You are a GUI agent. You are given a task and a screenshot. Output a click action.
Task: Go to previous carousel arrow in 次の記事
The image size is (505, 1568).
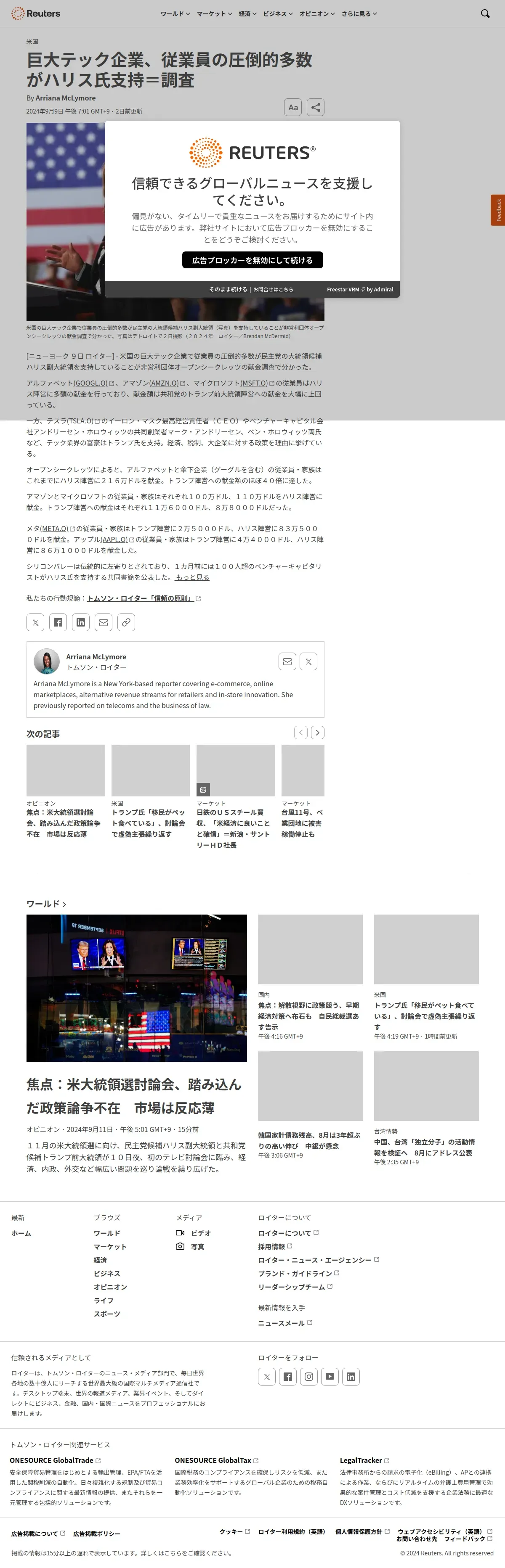pyautogui.click(x=301, y=732)
